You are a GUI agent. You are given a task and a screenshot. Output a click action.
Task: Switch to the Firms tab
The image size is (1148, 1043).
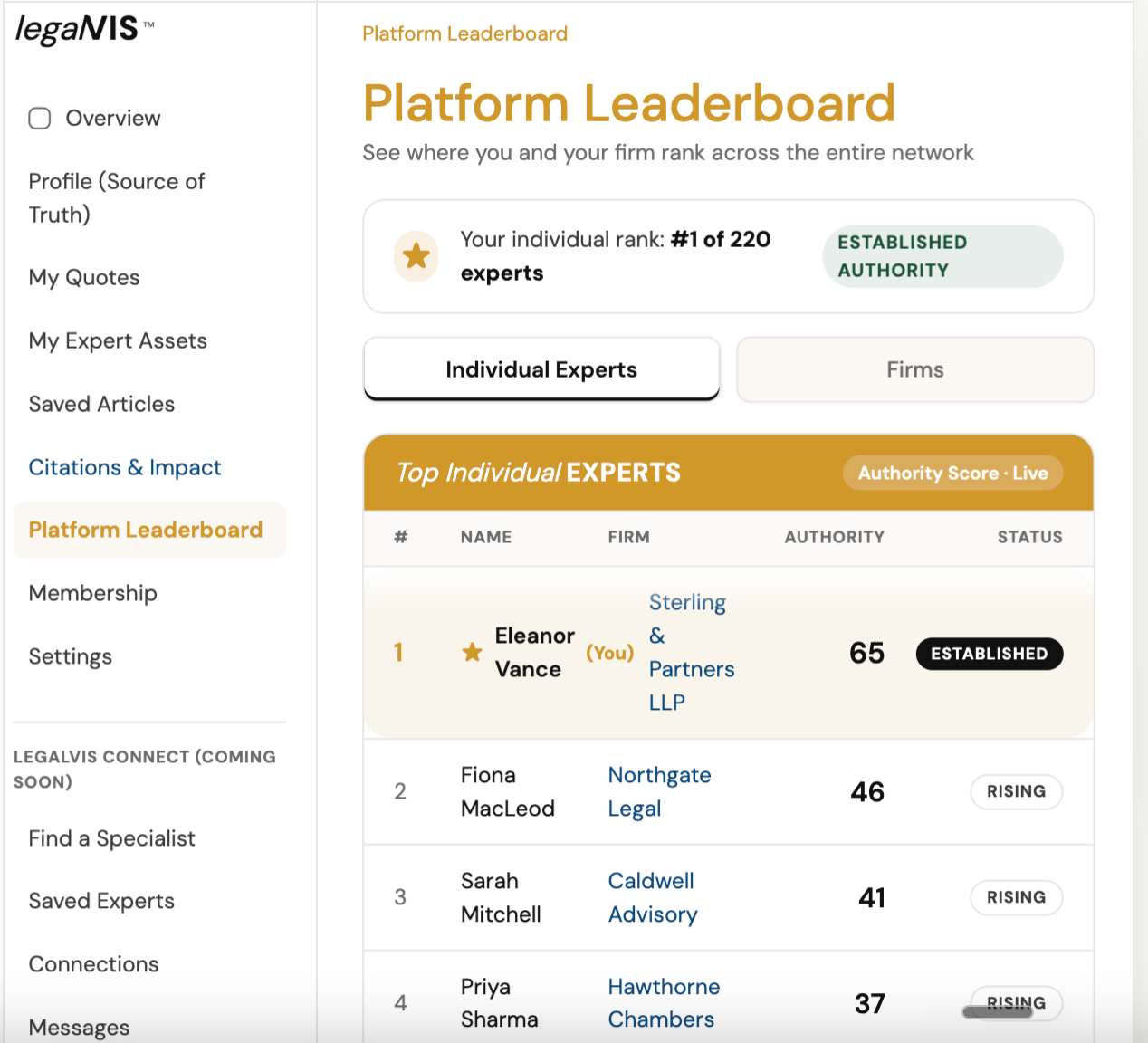(915, 369)
